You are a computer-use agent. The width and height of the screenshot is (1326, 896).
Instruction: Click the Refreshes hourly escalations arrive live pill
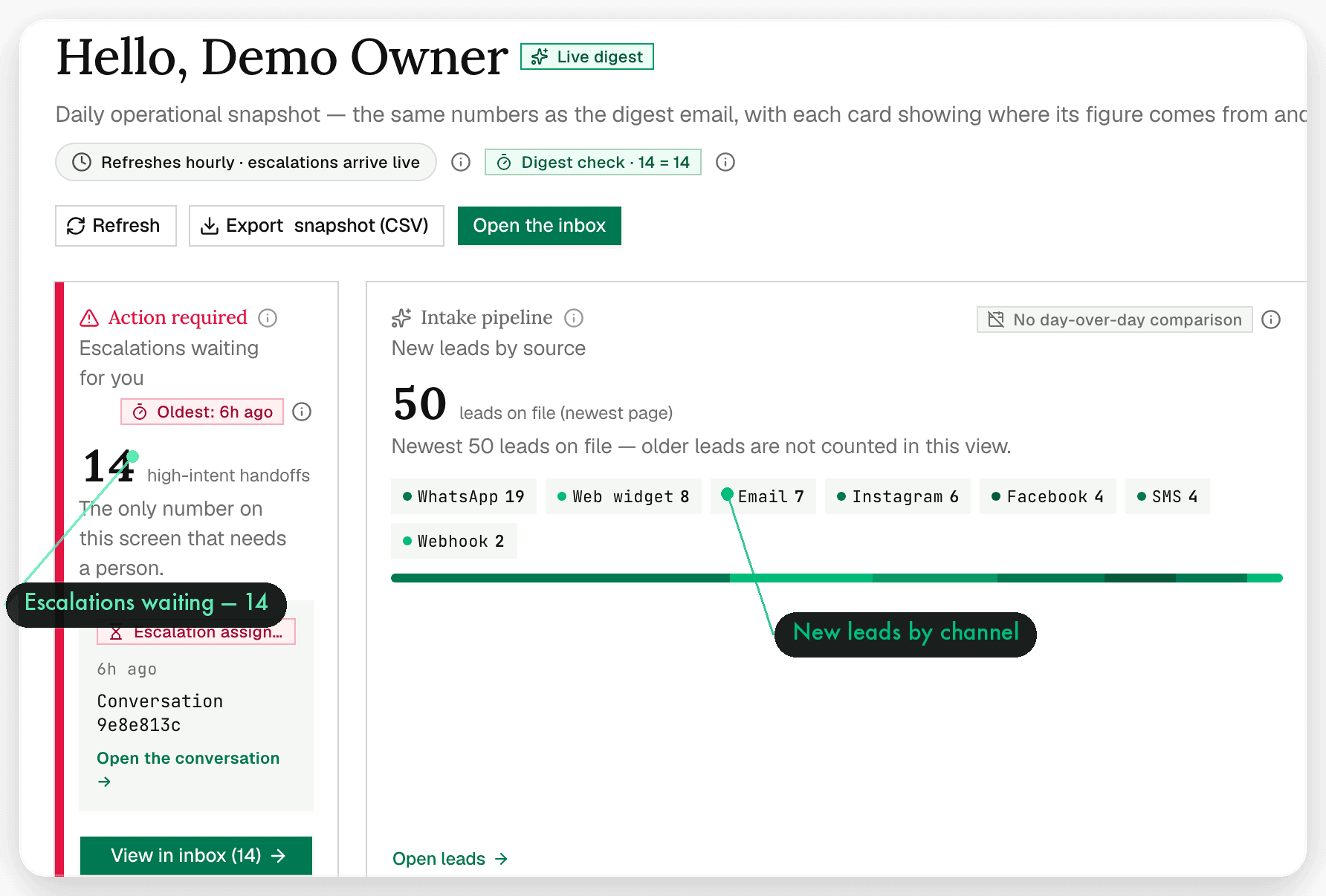pos(246,162)
